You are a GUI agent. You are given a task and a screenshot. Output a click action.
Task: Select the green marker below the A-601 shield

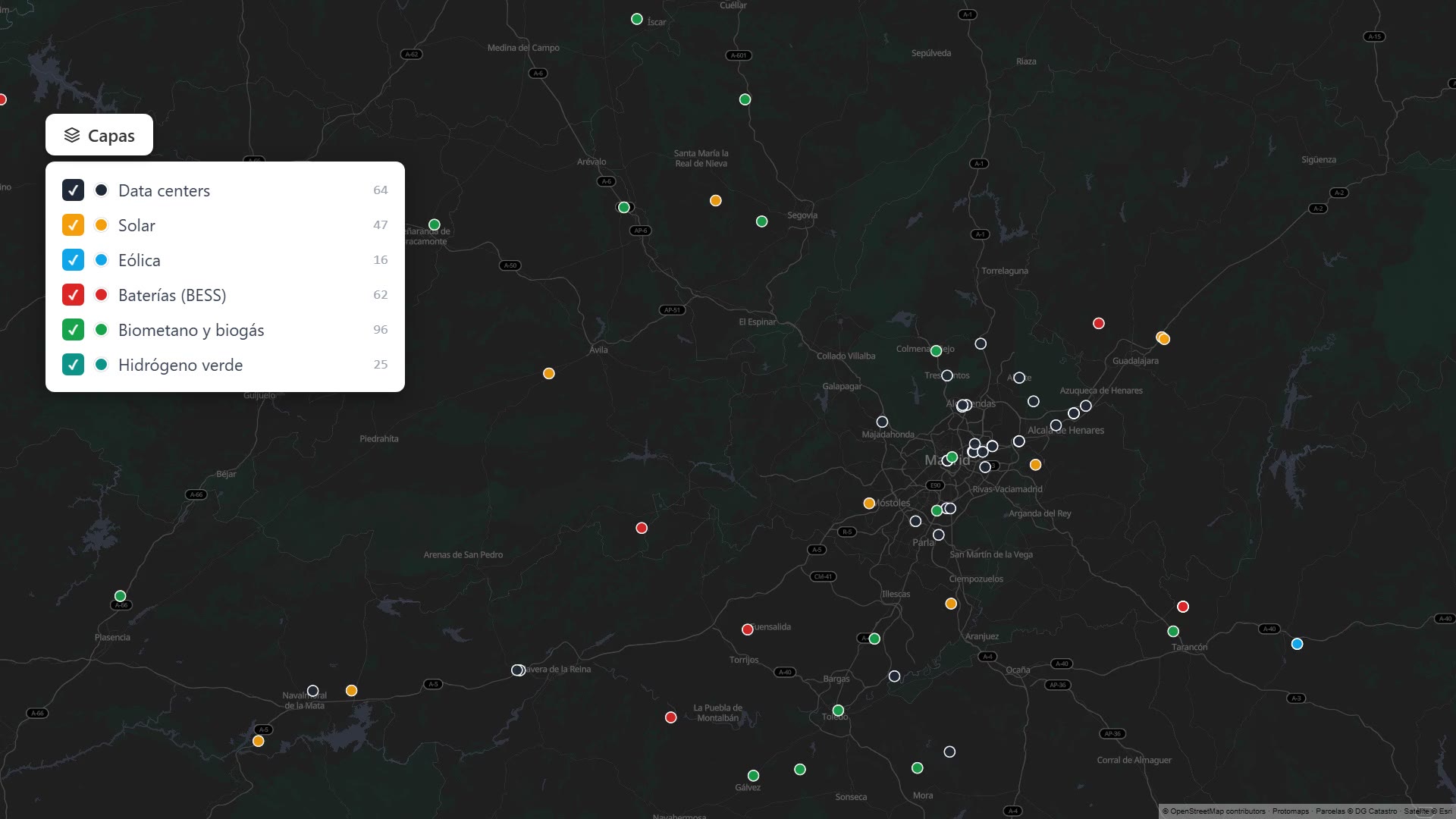pos(745,99)
